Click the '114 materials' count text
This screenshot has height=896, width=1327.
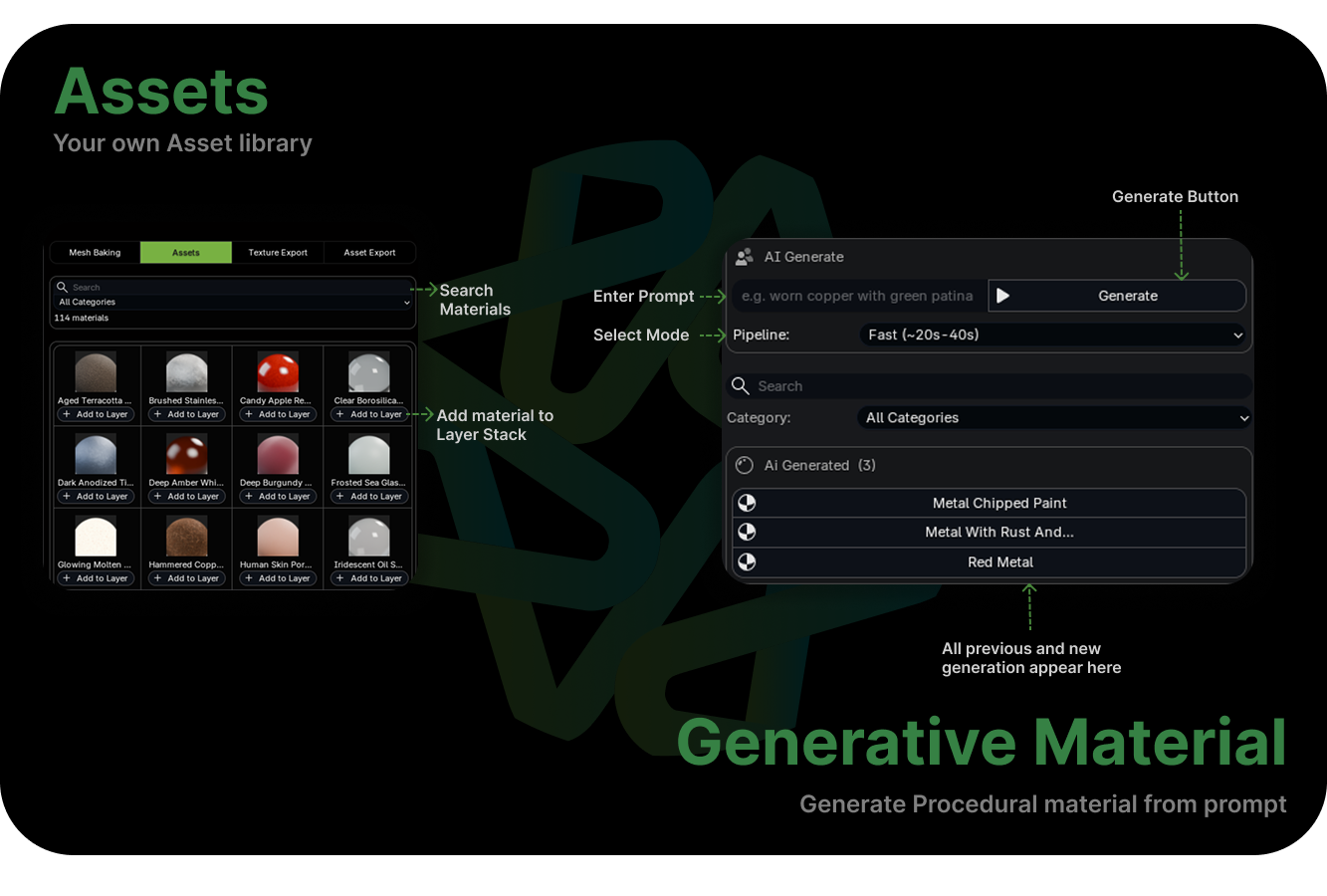tap(82, 318)
